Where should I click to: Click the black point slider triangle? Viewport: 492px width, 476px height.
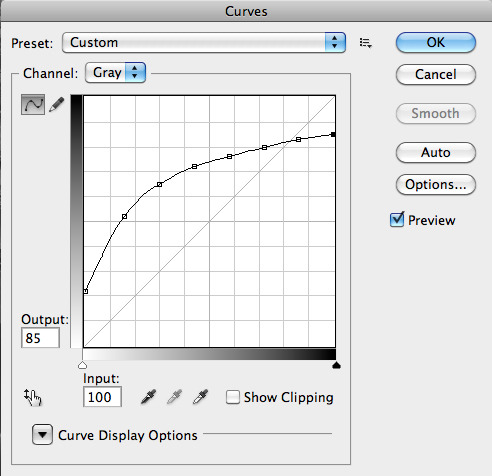pos(336,365)
